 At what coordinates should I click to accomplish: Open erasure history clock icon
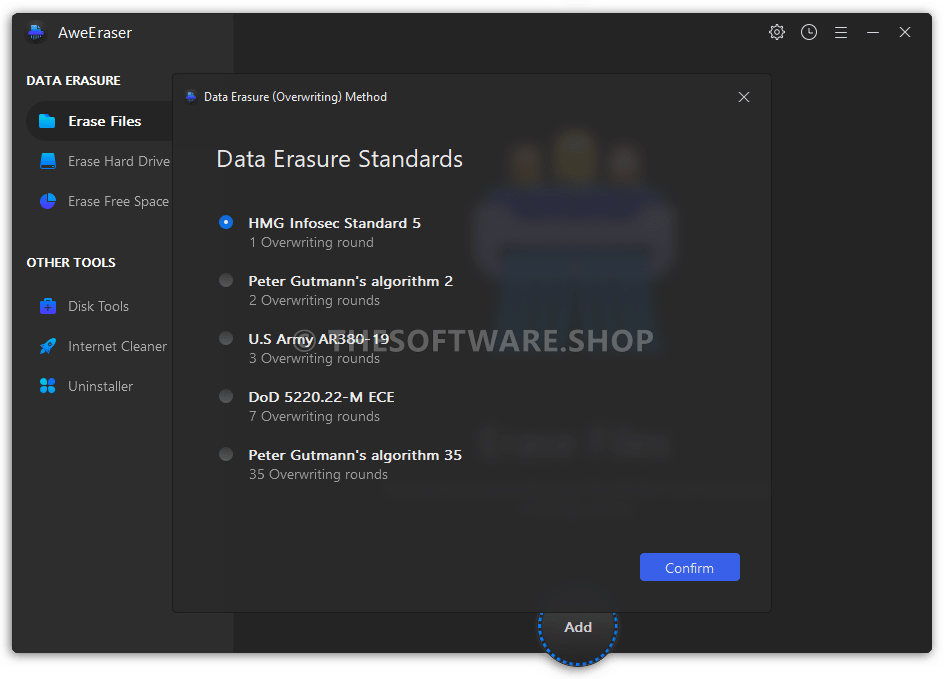tap(809, 32)
